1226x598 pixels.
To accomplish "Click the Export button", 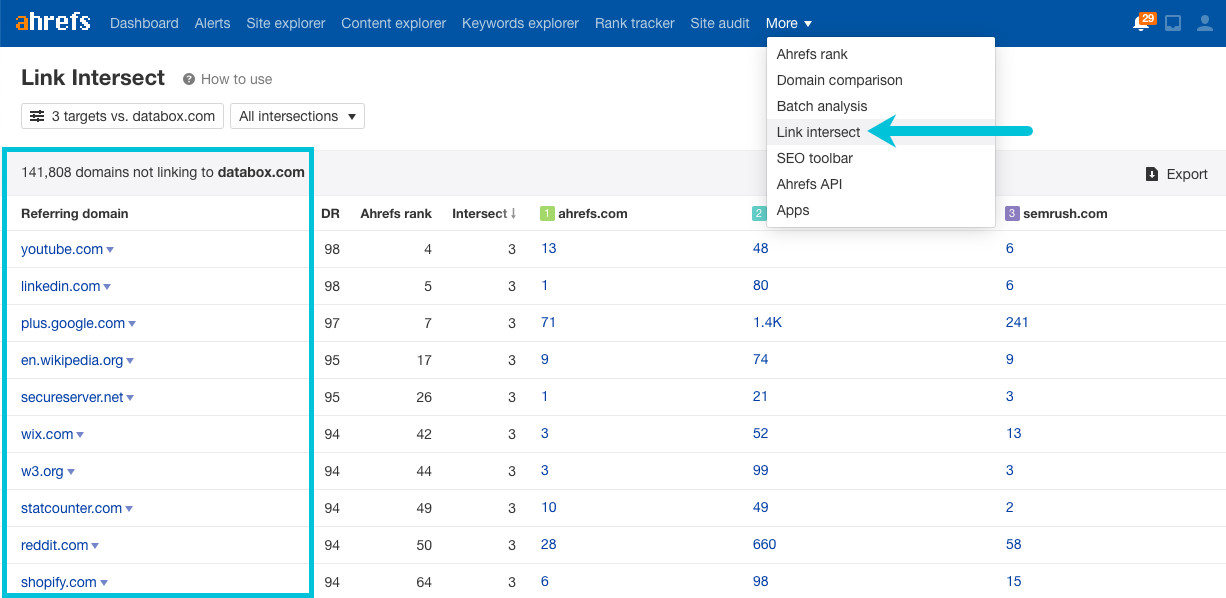I will point(1177,174).
